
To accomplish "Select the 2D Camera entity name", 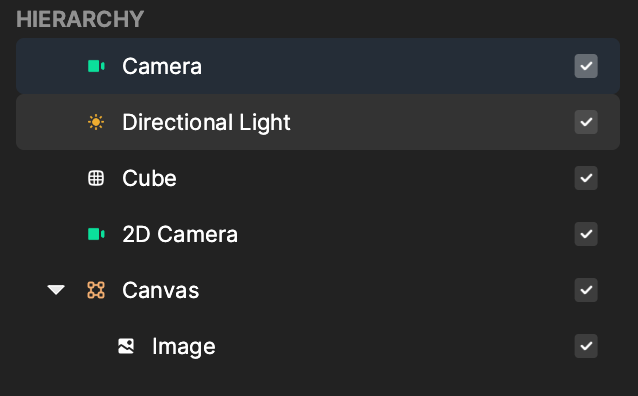I will [x=180, y=234].
